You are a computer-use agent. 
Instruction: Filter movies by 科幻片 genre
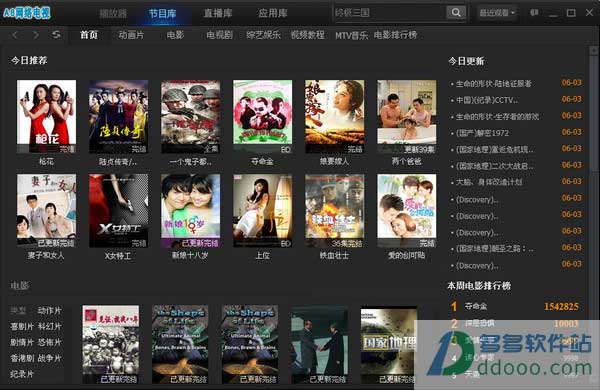[49, 326]
